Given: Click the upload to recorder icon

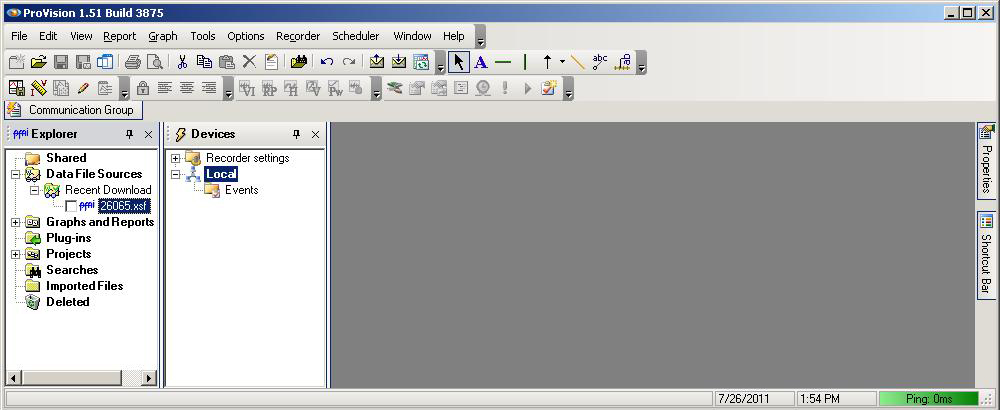Looking at the screenshot, I should click(x=377, y=62).
